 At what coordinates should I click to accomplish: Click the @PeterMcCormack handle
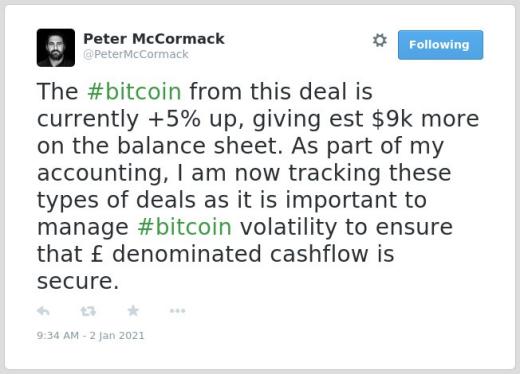[x=136, y=54]
